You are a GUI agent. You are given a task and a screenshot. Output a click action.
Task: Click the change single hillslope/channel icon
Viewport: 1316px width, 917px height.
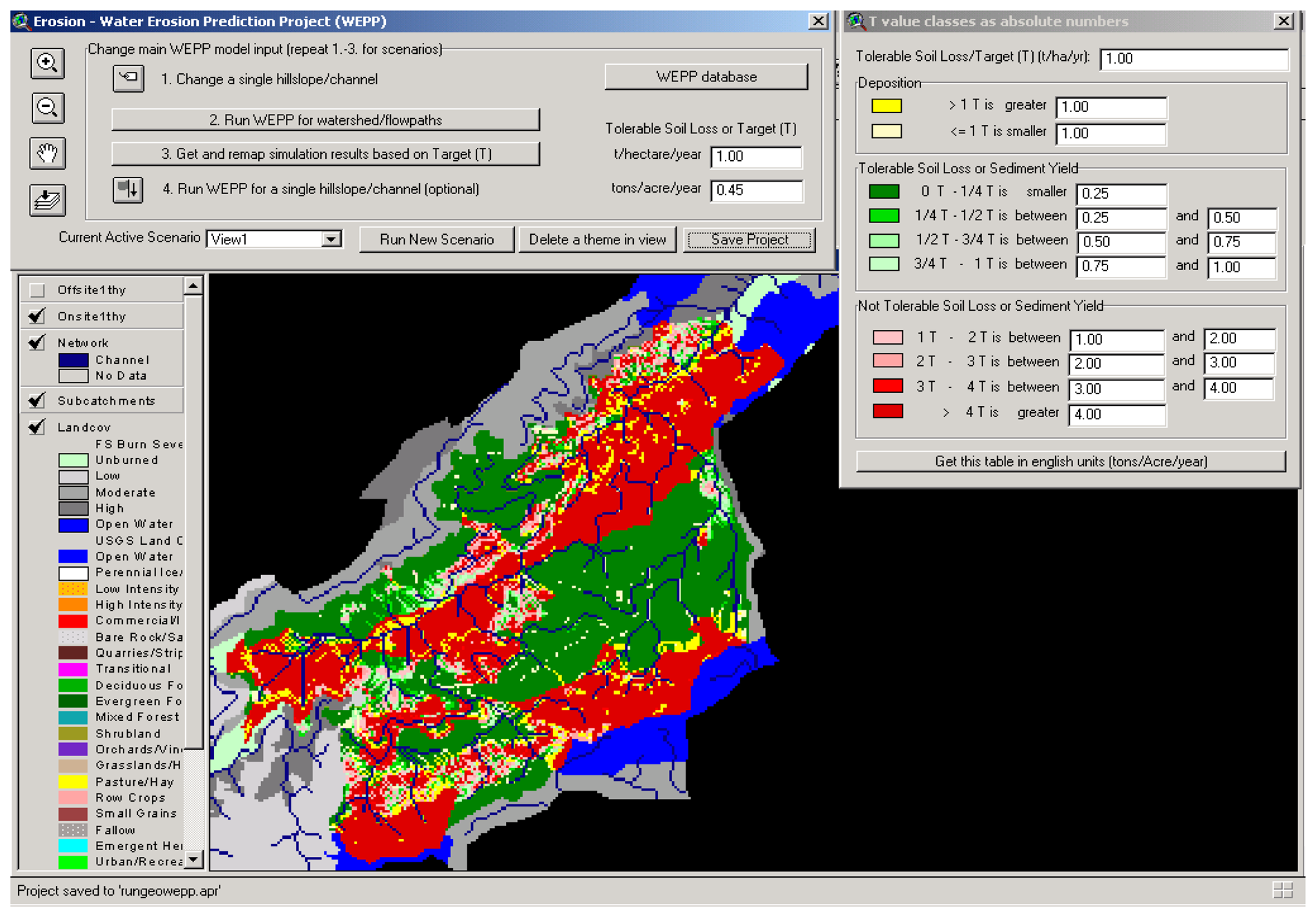coord(128,78)
